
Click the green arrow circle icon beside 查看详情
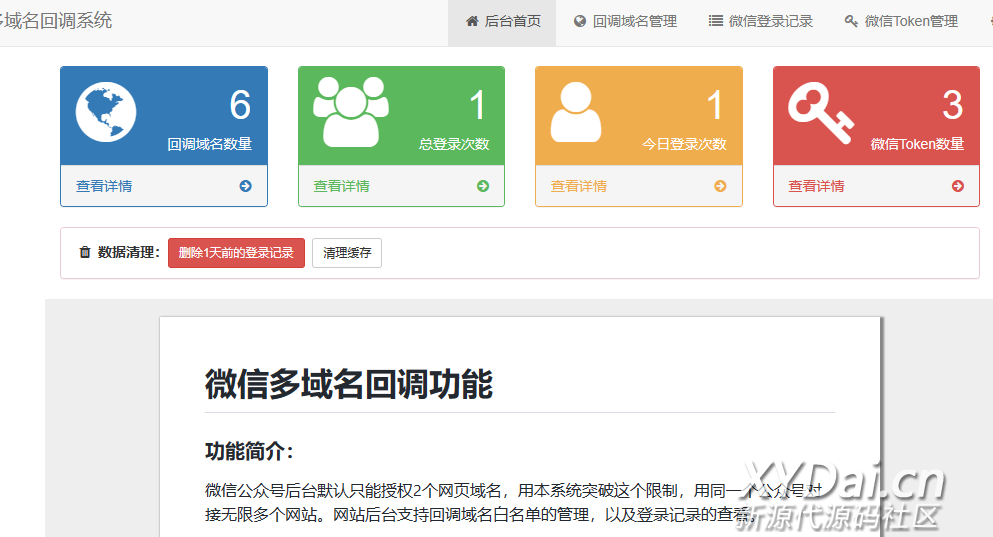483,186
